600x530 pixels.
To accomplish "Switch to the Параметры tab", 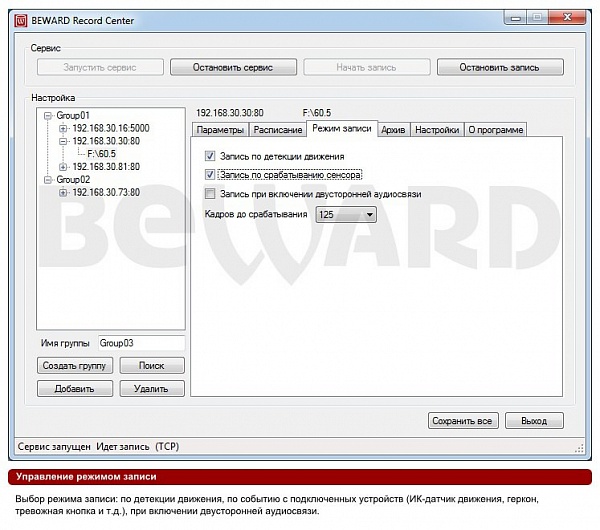I will coord(220,130).
